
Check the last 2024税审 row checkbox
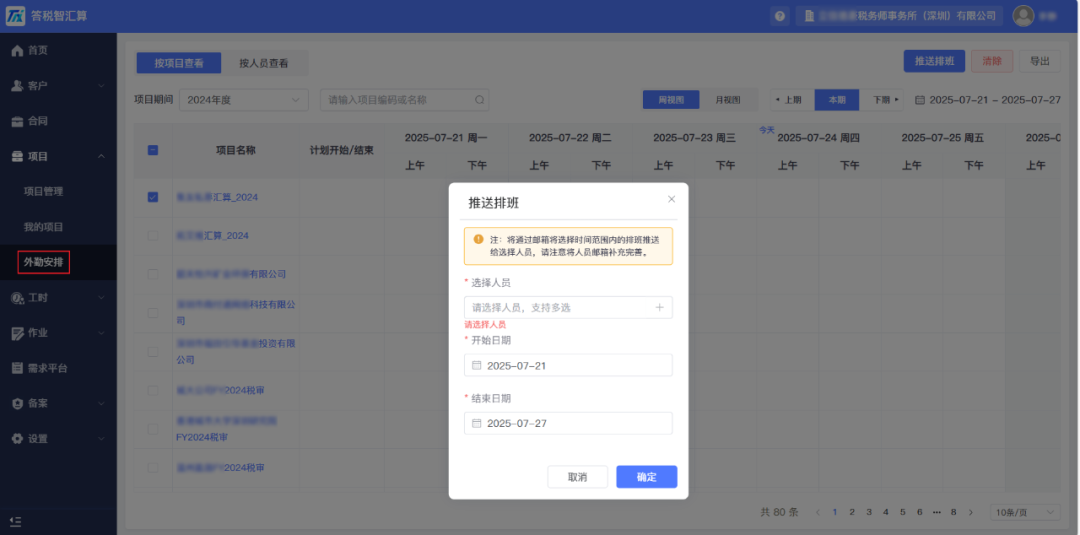click(x=153, y=468)
